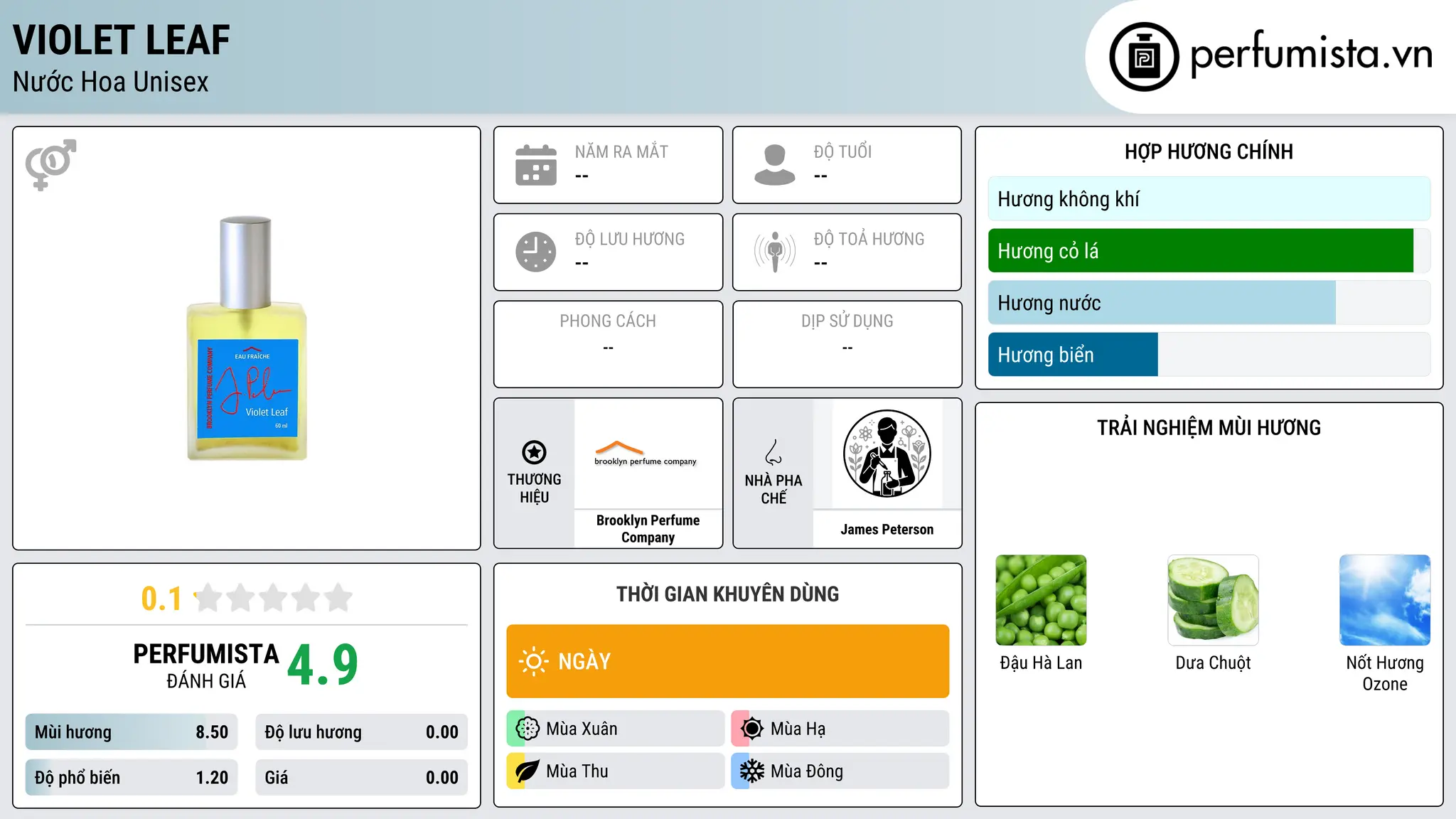This screenshot has height=819, width=1456.
Task: Click the Dưa Chuột caption
Action: click(1213, 663)
